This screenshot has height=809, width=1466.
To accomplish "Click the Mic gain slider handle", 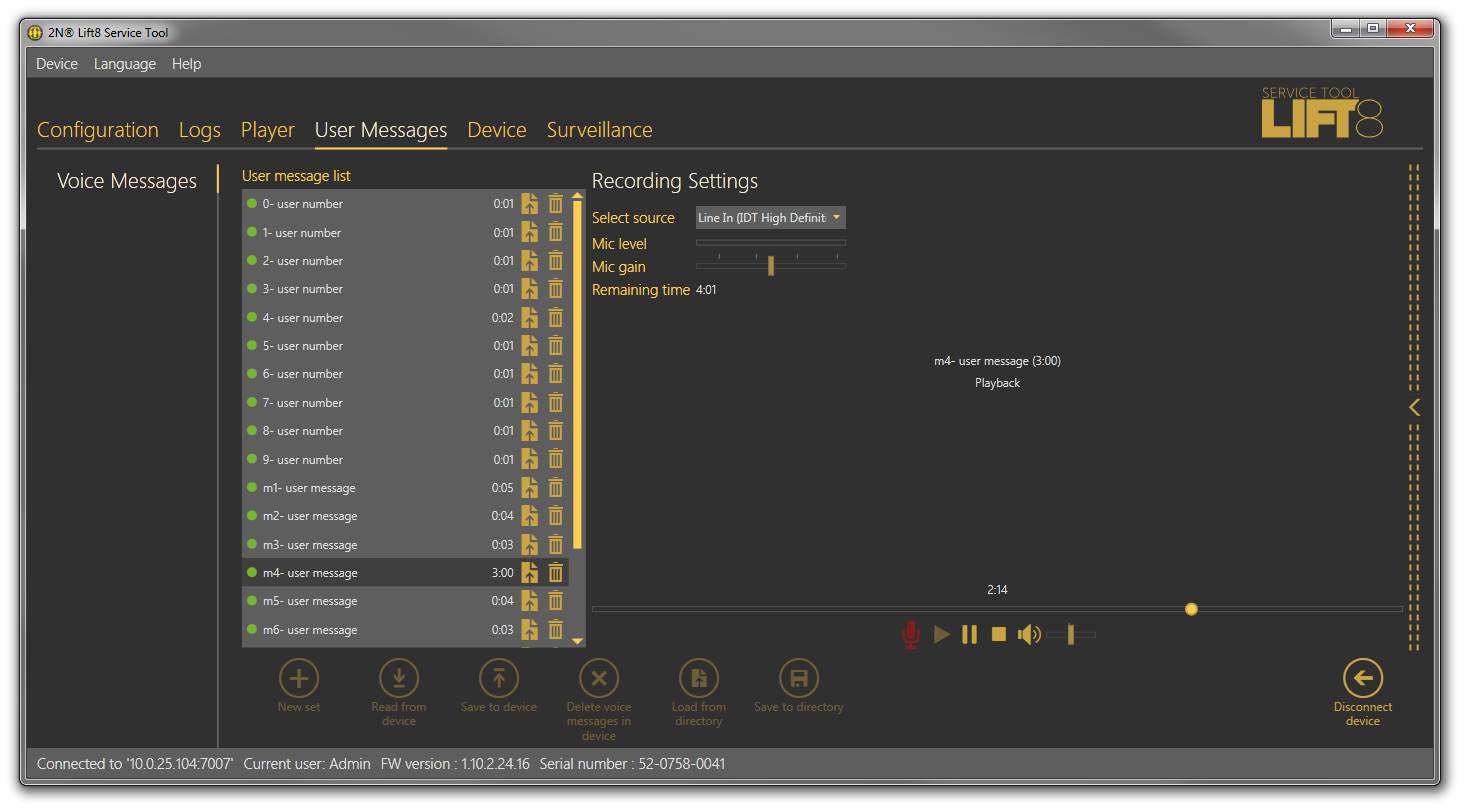I will tap(771, 266).
